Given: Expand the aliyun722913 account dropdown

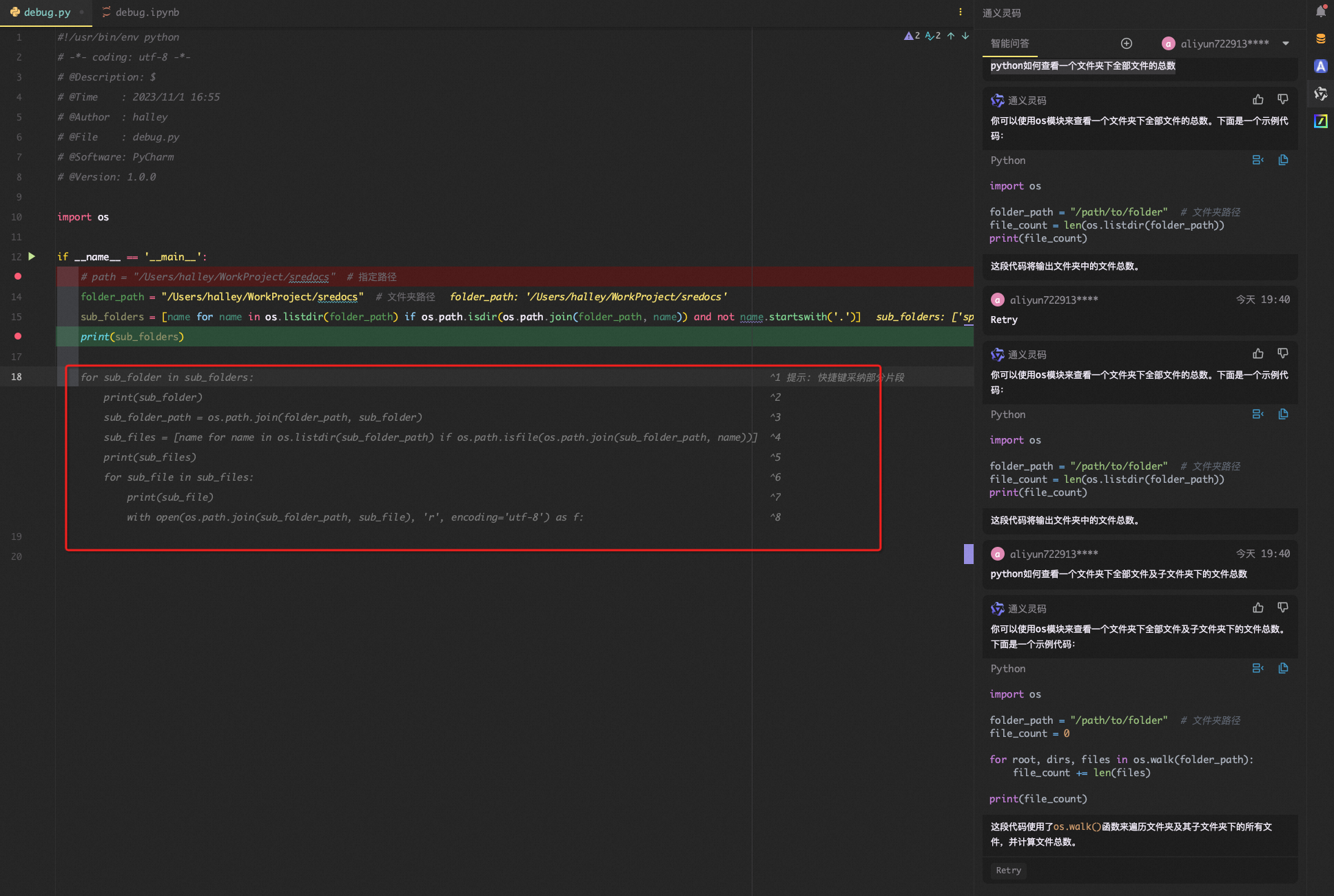Looking at the screenshot, I should [1286, 43].
